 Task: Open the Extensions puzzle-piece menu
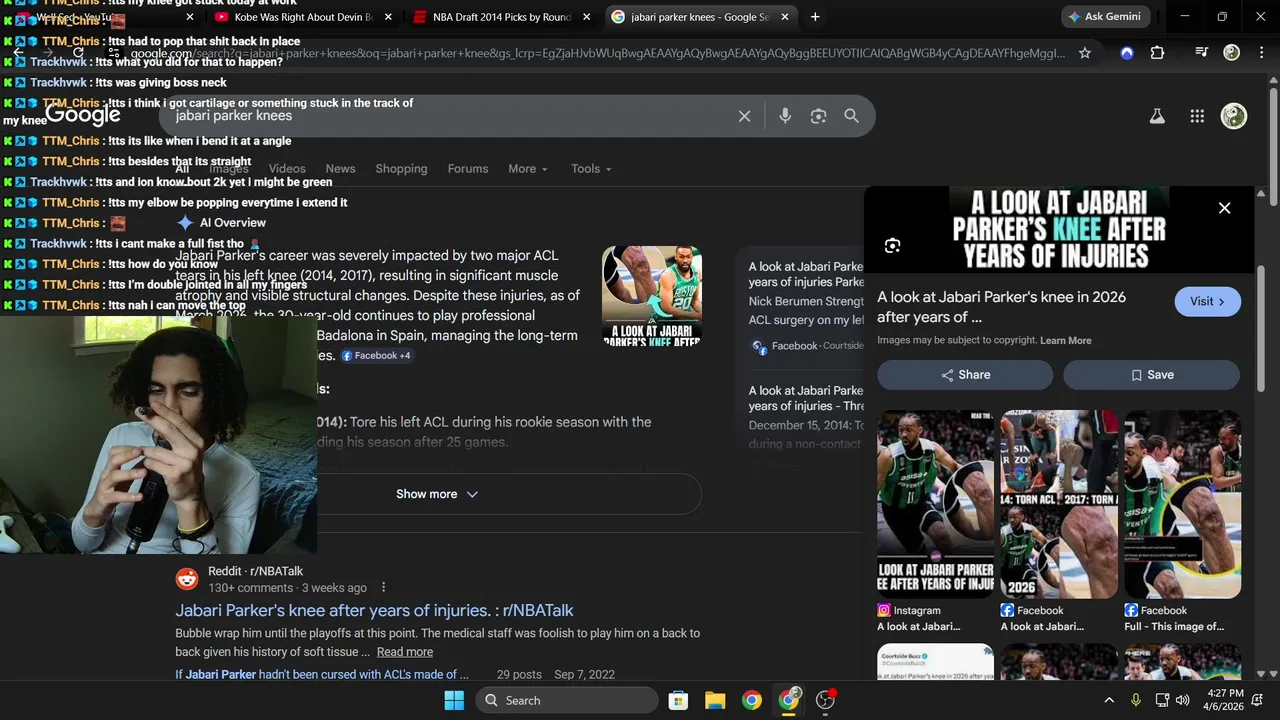click(1157, 53)
